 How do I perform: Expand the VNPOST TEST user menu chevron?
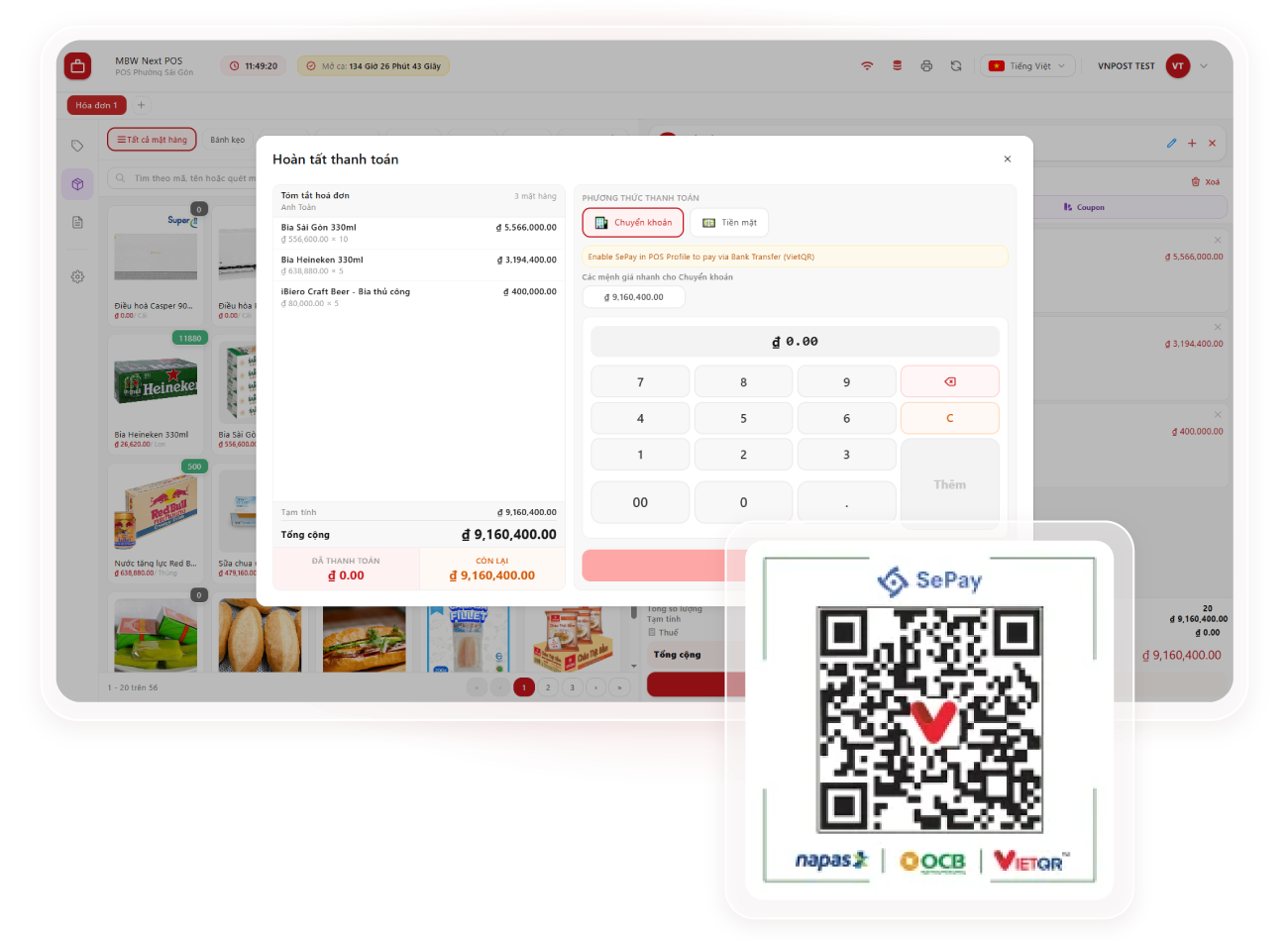[x=1204, y=66]
